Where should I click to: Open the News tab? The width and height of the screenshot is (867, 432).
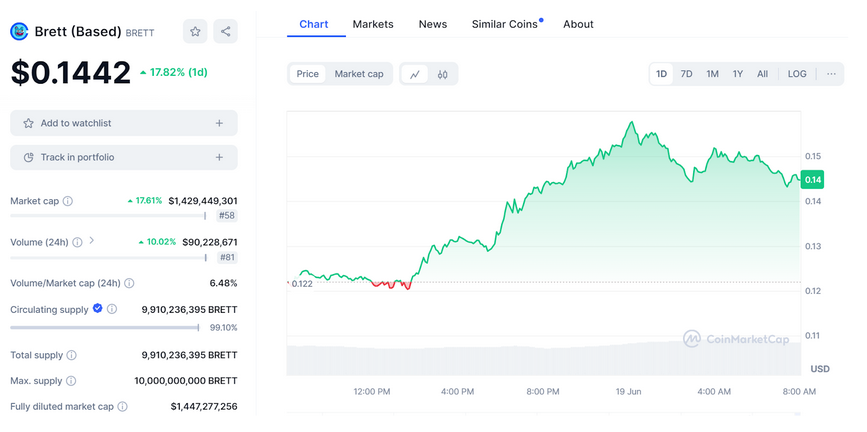pos(433,24)
